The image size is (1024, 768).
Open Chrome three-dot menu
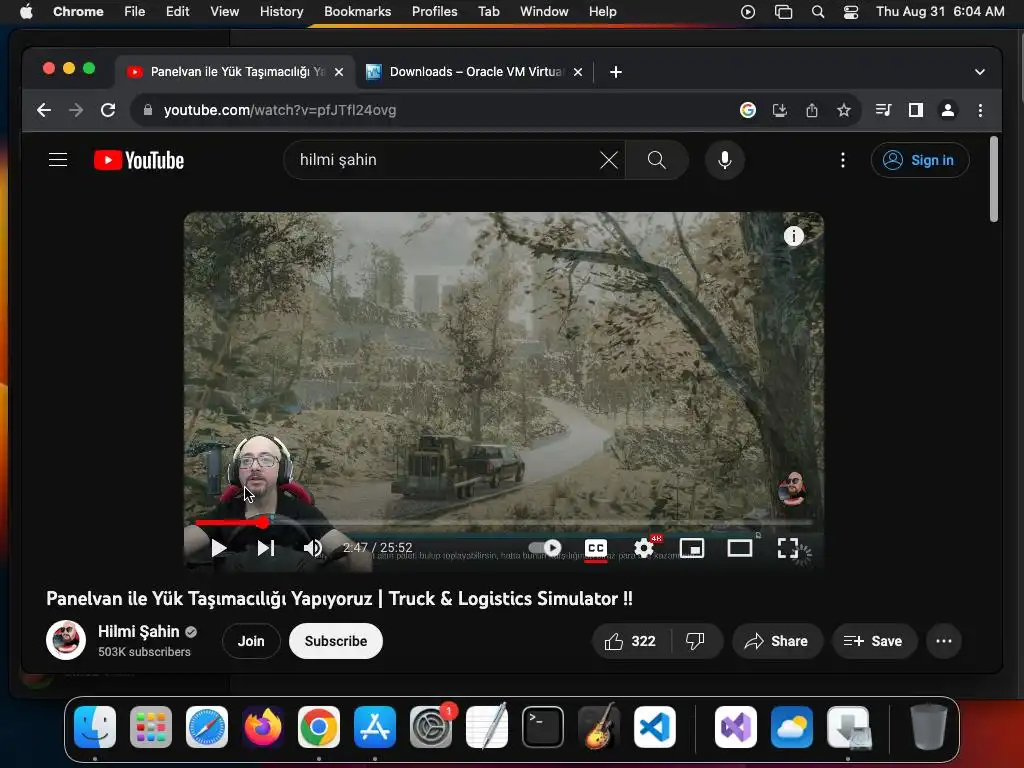click(x=980, y=110)
